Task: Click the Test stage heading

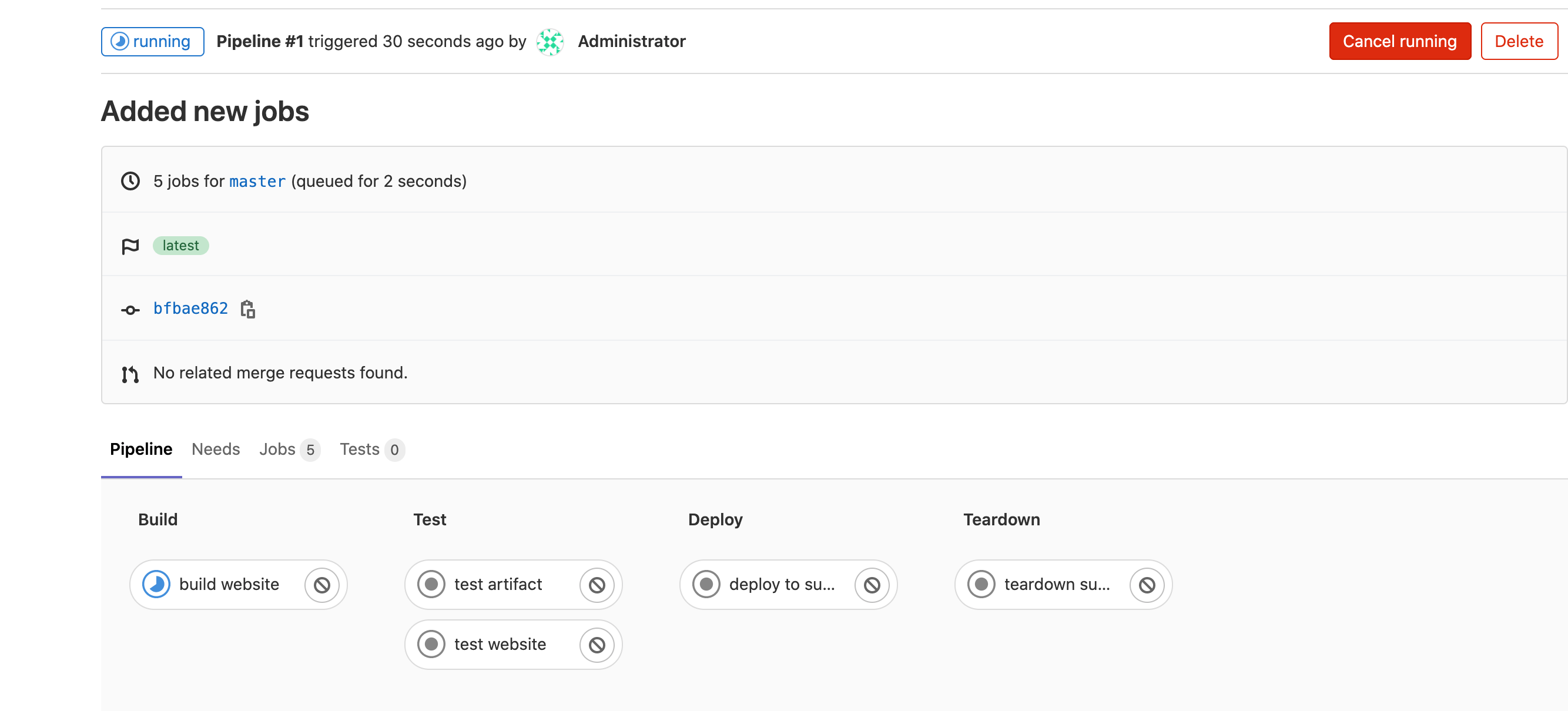Action: 430,519
